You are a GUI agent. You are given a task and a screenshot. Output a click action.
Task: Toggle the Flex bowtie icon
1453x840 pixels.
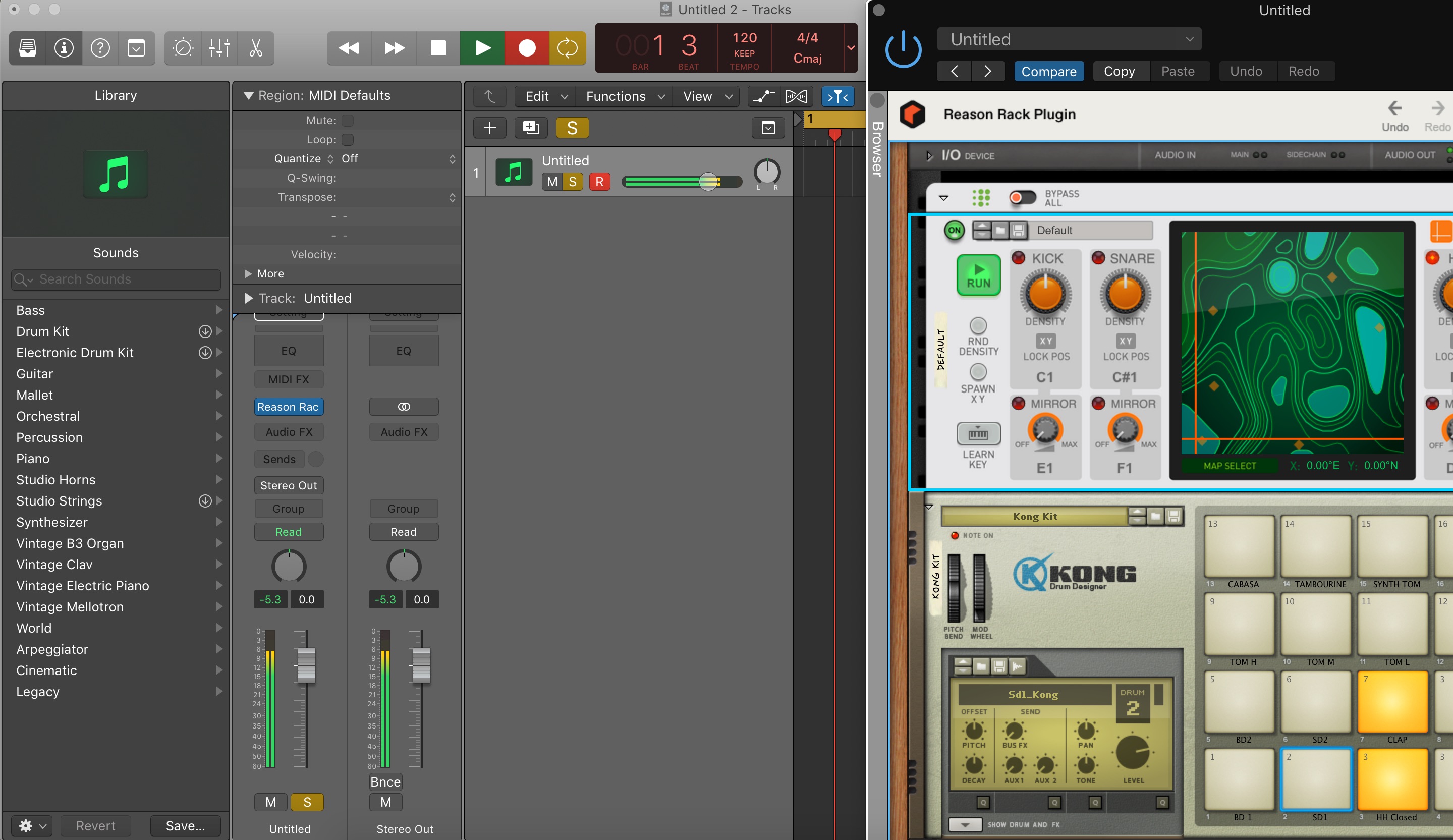(796, 96)
